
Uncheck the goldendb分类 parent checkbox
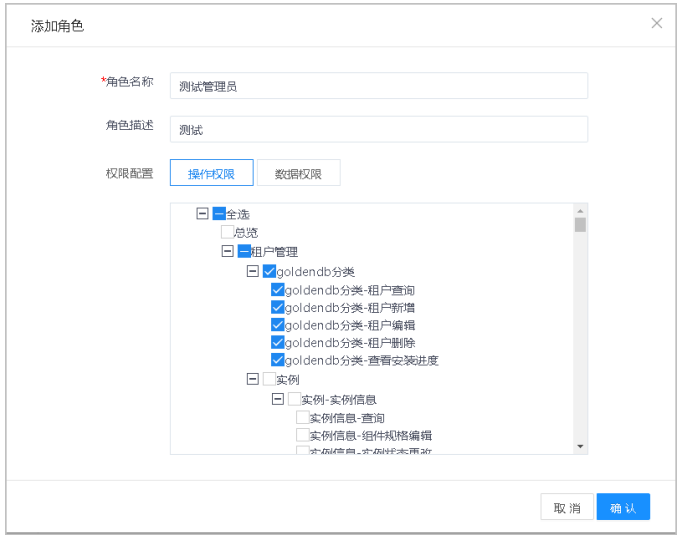point(269,271)
